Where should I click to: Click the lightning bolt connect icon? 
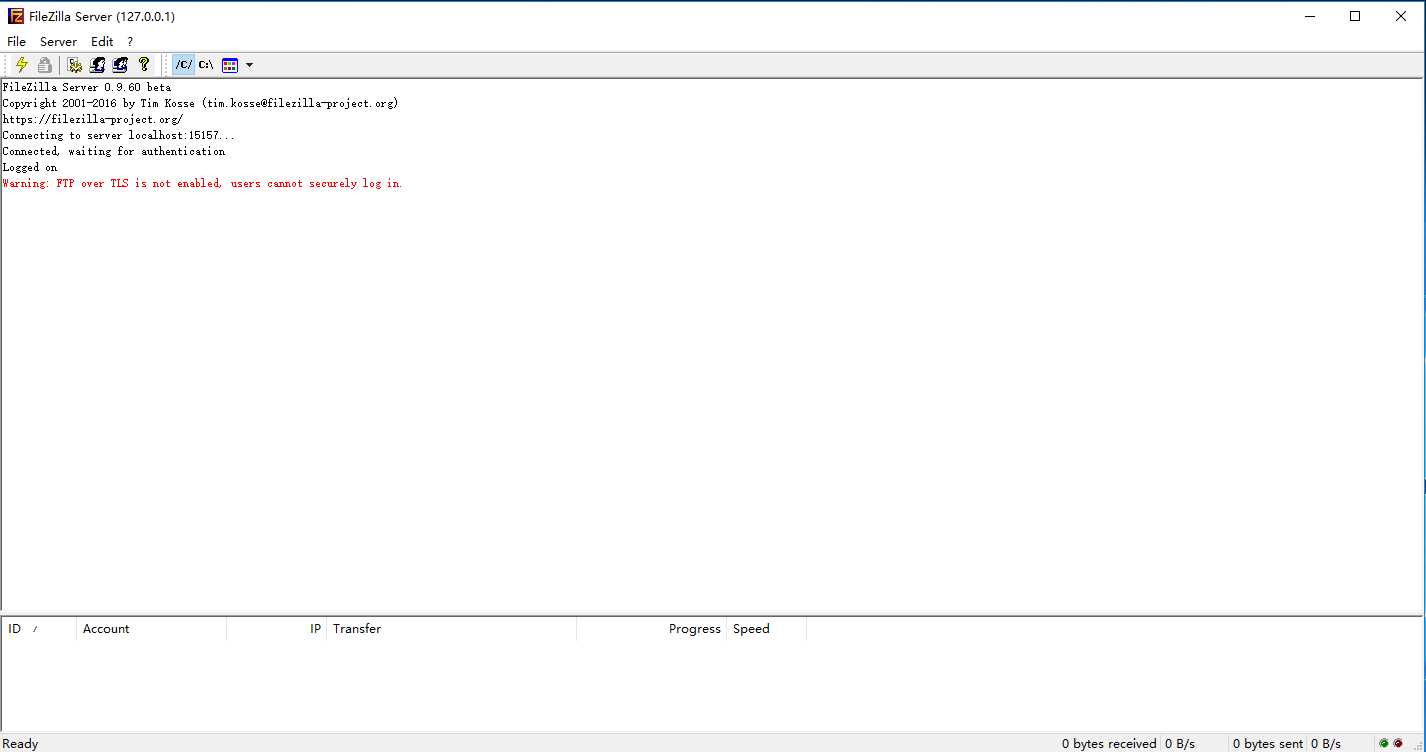(21, 65)
